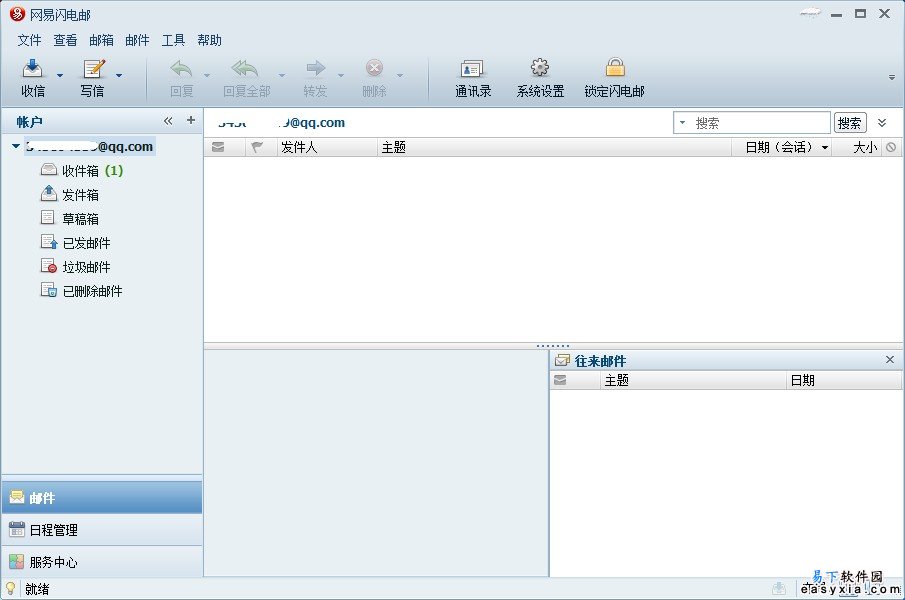Open the 查看 menu
The height and width of the screenshot is (600, 905).
(65, 40)
